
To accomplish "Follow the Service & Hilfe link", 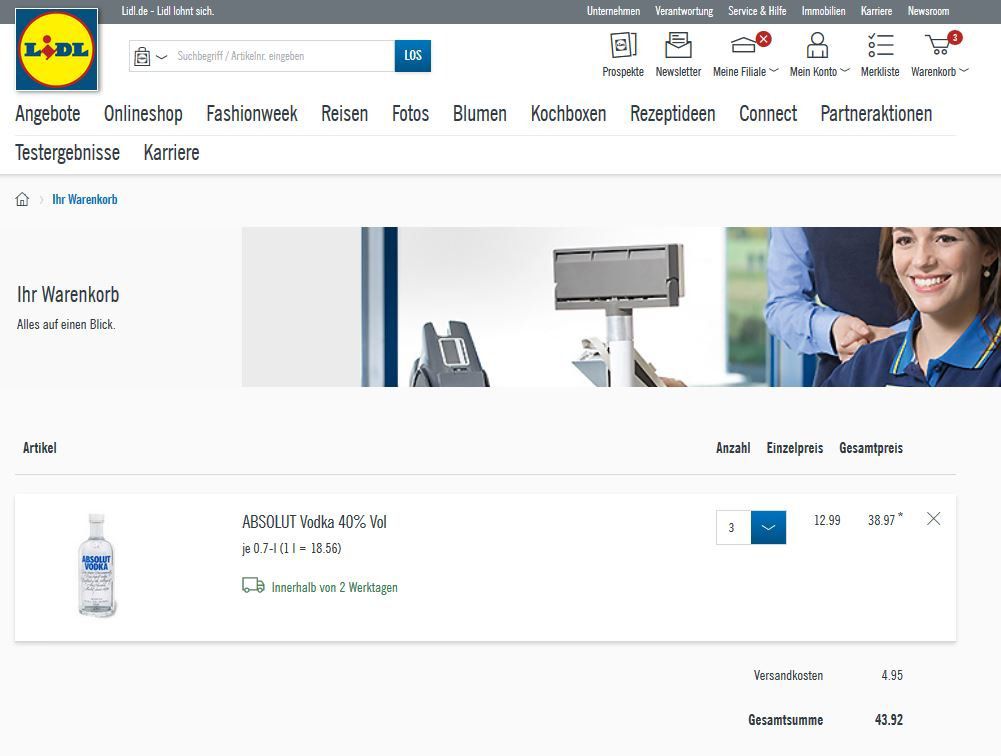I will pyautogui.click(x=757, y=11).
